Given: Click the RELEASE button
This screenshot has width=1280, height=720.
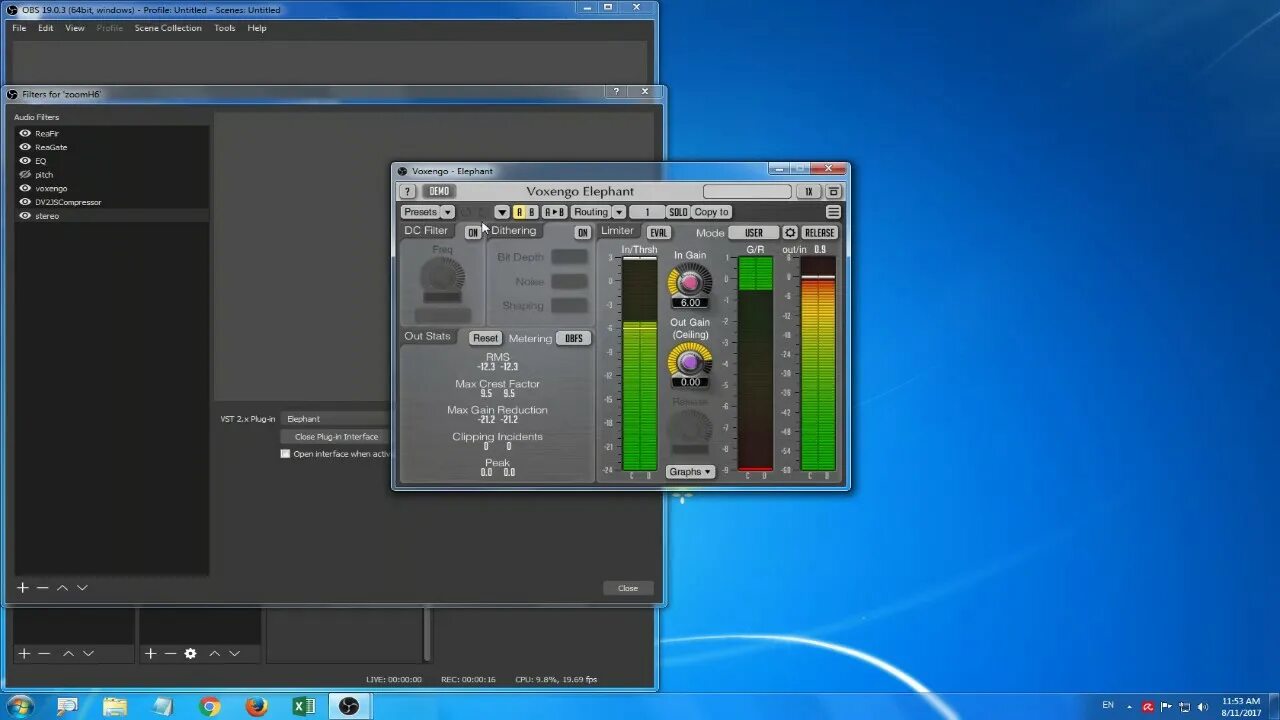Looking at the screenshot, I should coord(819,232).
